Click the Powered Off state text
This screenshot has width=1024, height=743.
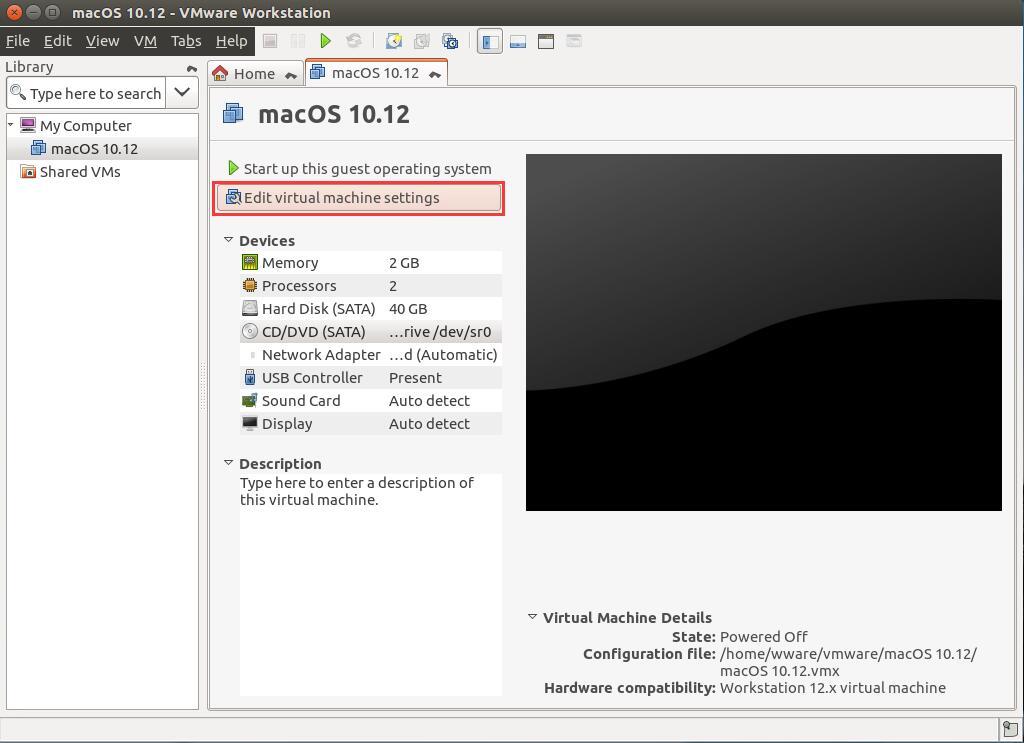[x=763, y=637]
